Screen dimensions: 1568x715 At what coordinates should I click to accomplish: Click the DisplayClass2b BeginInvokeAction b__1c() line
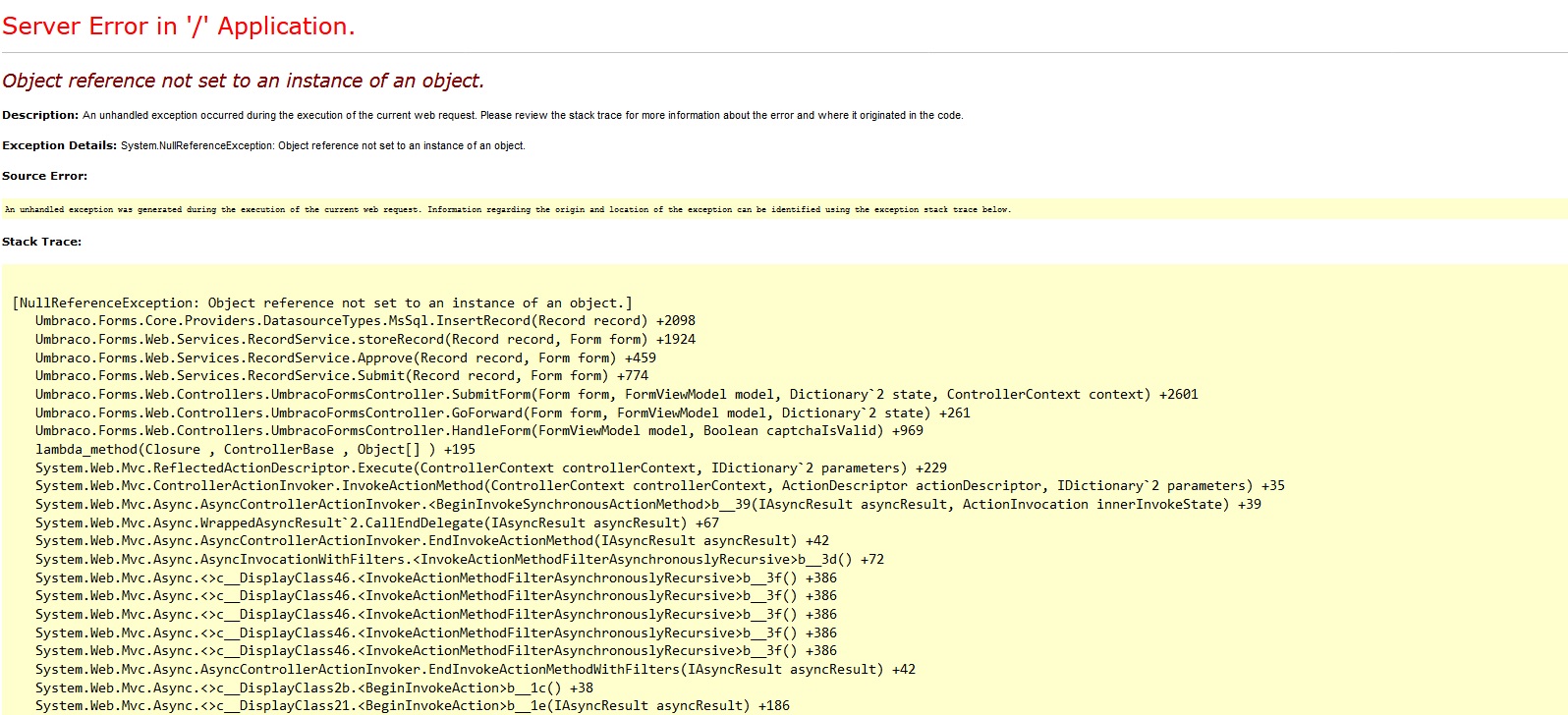(314, 688)
